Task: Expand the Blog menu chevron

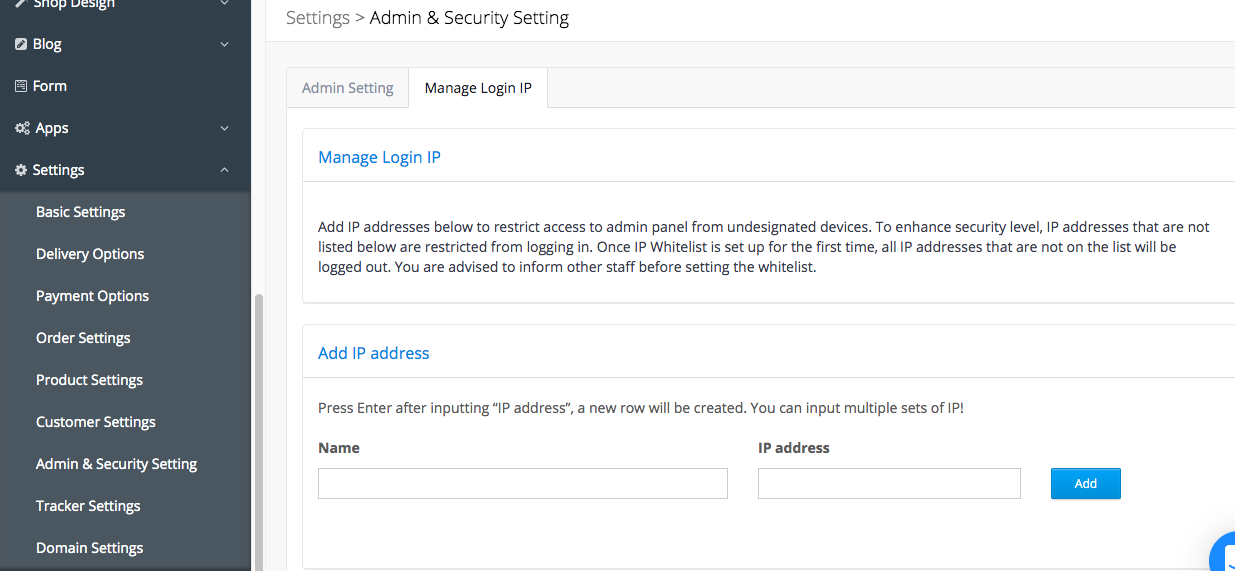Action: [x=225, y=44]
